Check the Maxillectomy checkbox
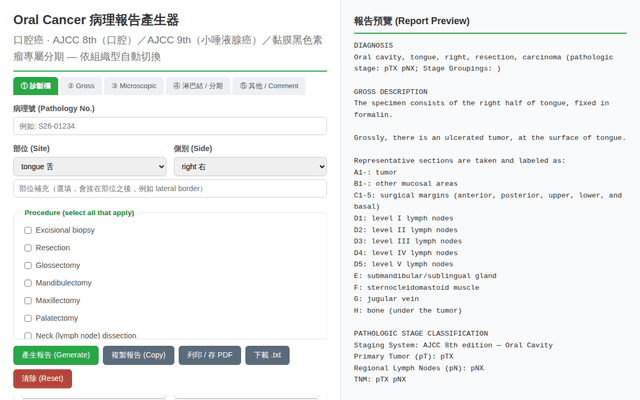 (28, 300)
